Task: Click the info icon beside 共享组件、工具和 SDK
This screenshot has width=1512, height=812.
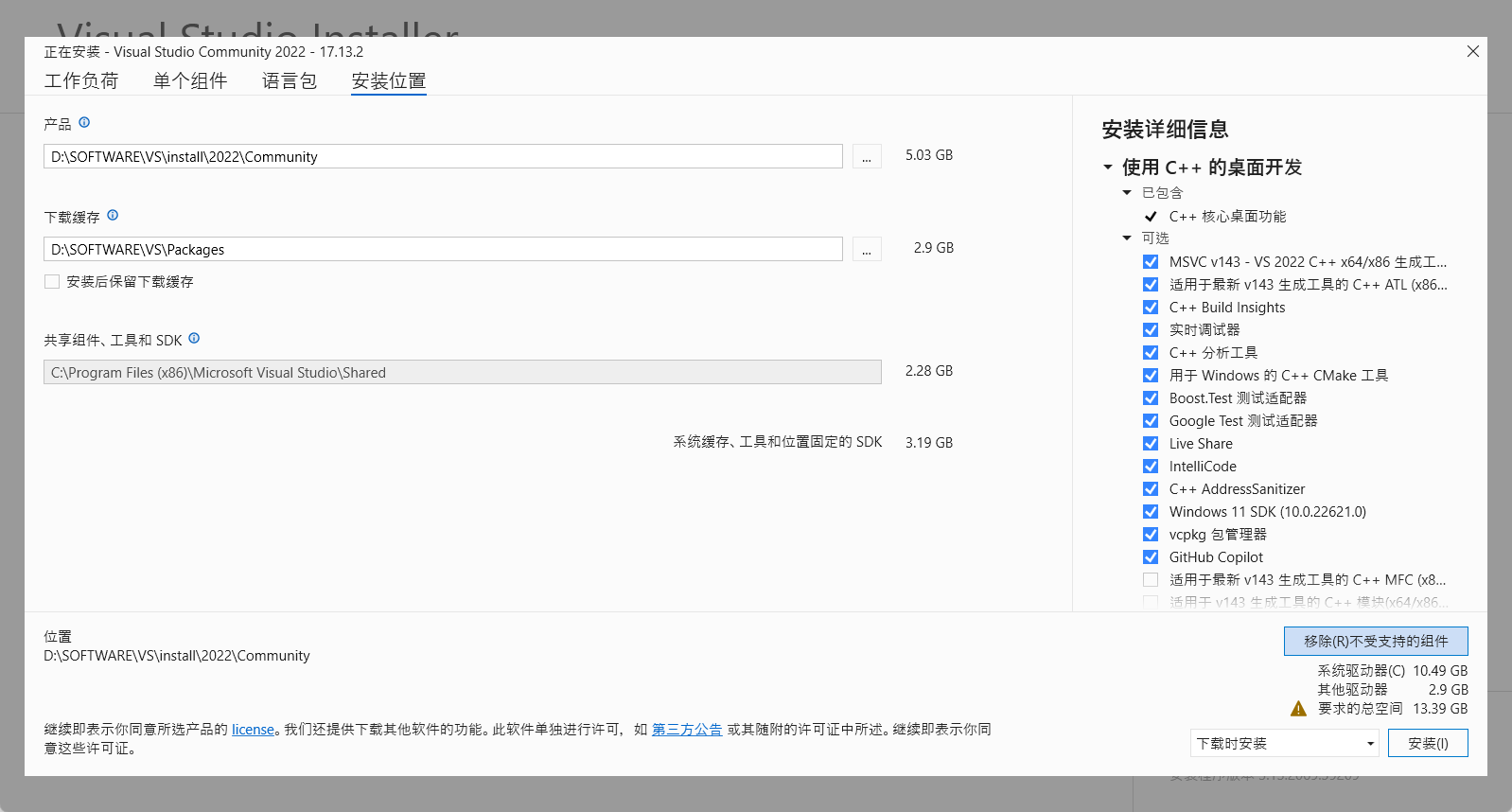Action: coord(194,338)
